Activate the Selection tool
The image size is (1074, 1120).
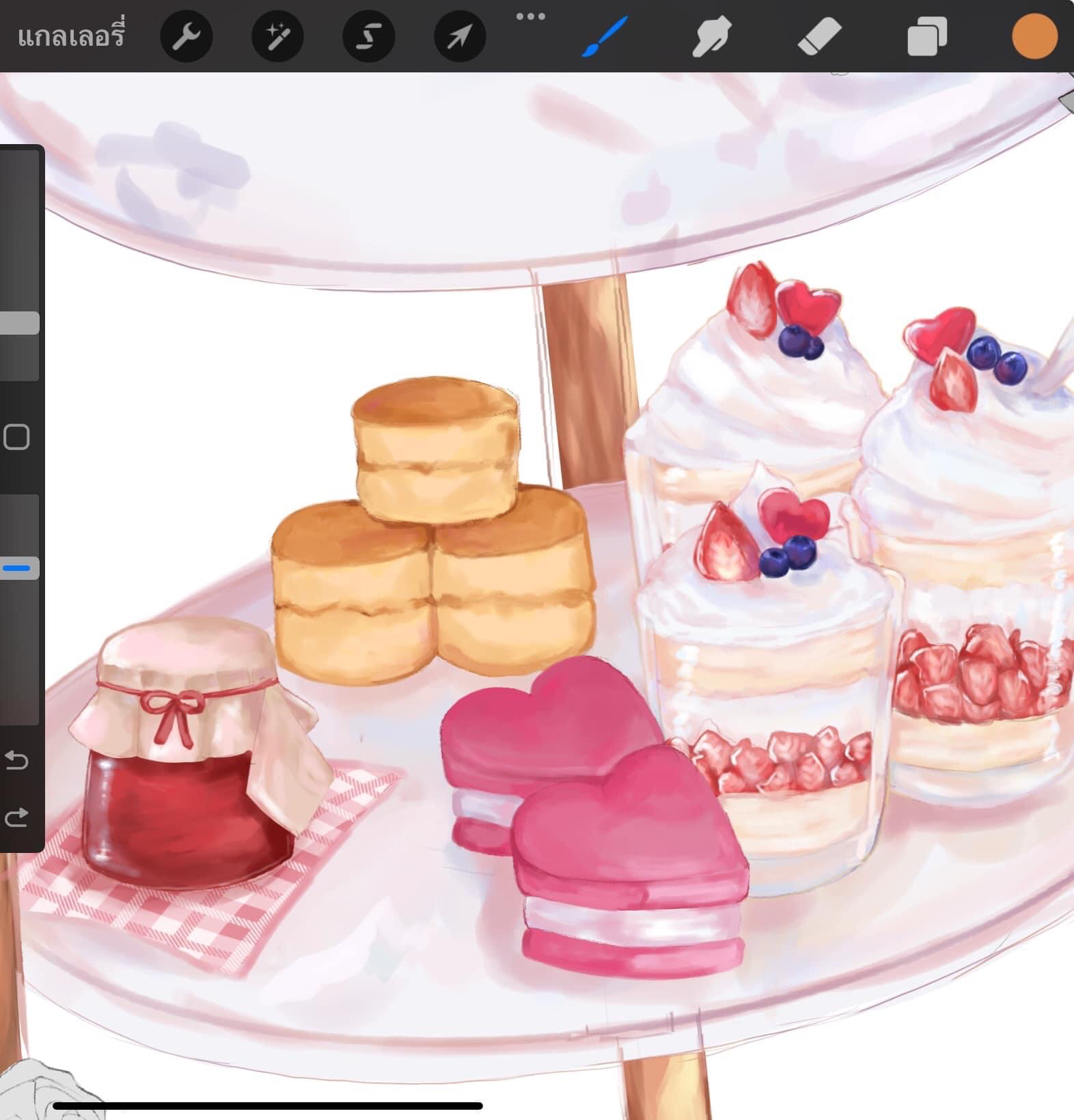[368, 36]
